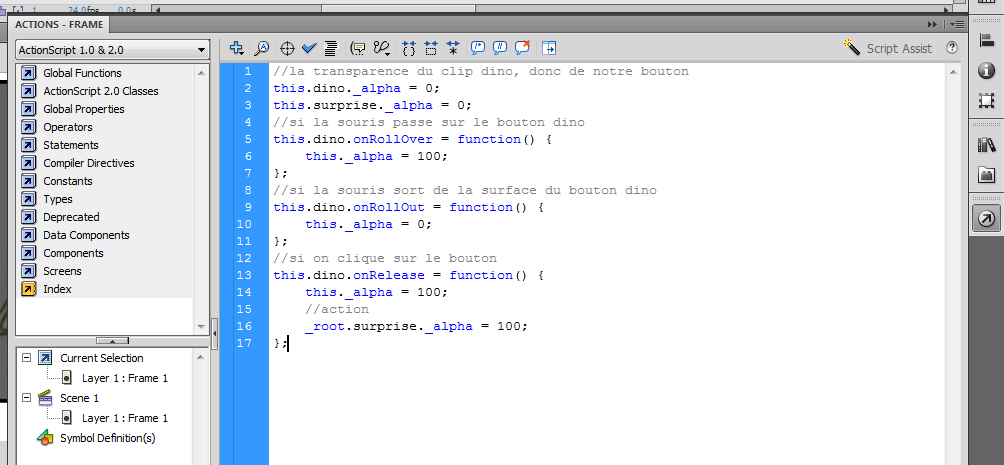Expand Operators category
Screen dimensions: 1004x465
pos(68,127)
